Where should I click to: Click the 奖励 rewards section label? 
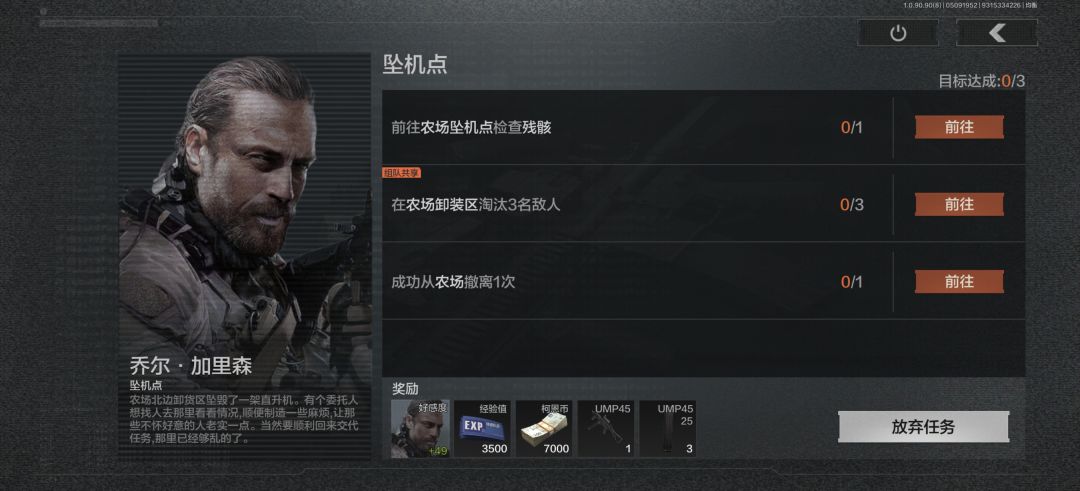point(405,389)
